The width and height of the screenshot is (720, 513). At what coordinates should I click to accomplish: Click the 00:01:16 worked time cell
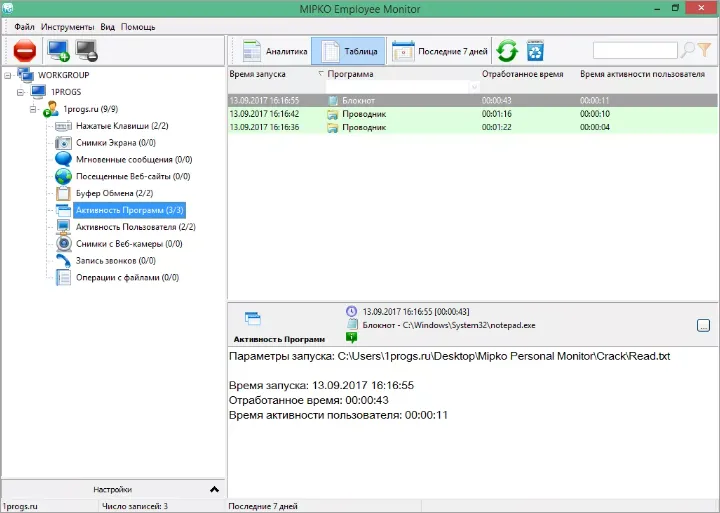pos(497,114)
